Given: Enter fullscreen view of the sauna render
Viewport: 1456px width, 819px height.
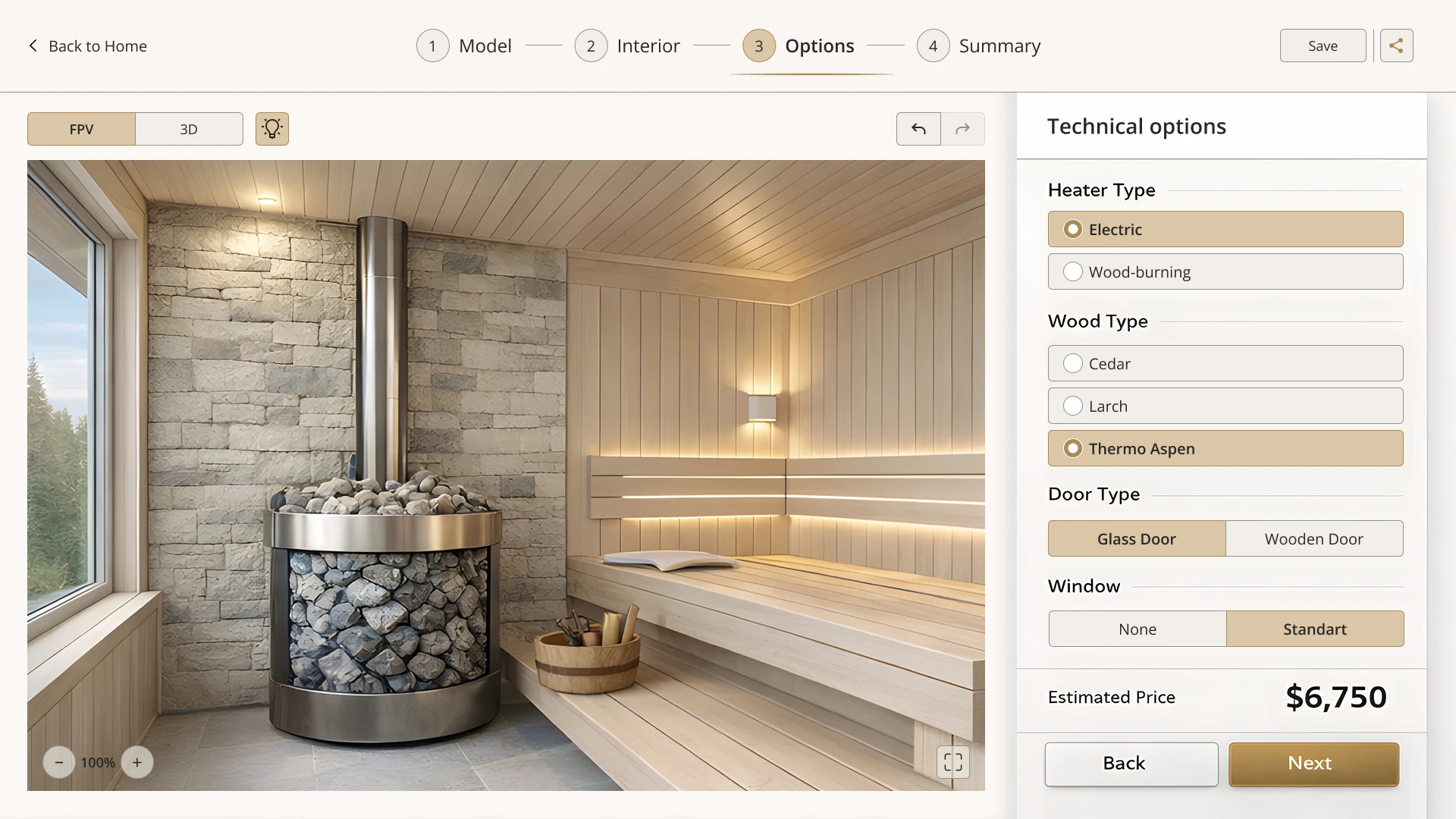Looking at the screenshot, I should [x=953, y=762].
